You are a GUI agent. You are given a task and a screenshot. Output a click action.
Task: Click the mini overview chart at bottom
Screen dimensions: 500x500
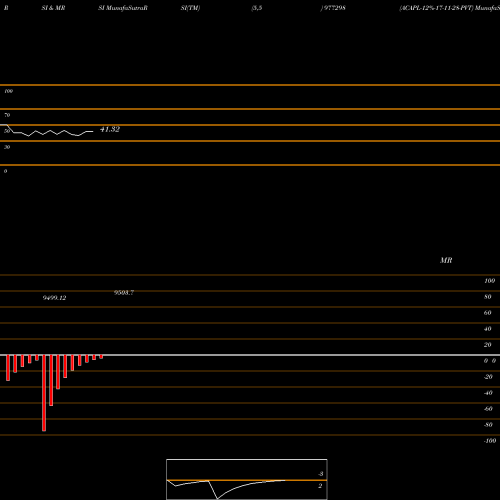point(247,479)
